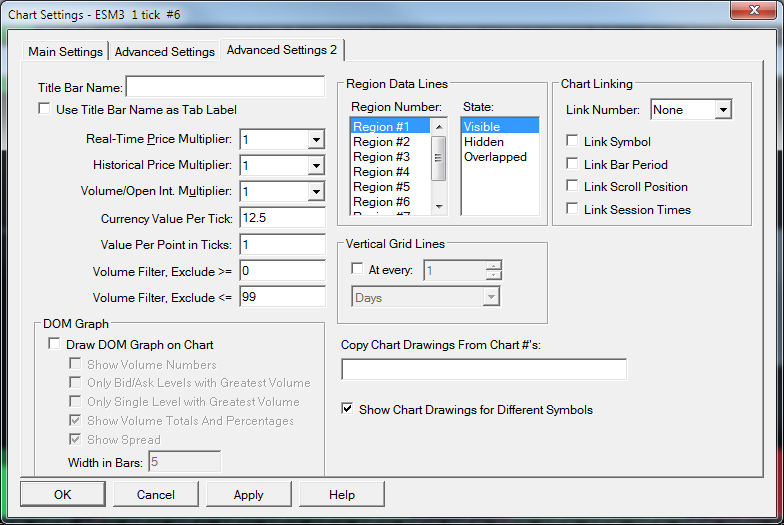Close the Chart Settings dialog
784x525 pixels.
coord(754,10)
